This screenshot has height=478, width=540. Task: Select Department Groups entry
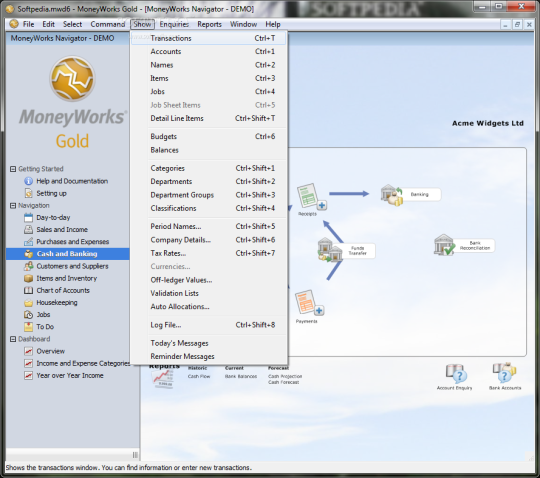tap(209, 195)
